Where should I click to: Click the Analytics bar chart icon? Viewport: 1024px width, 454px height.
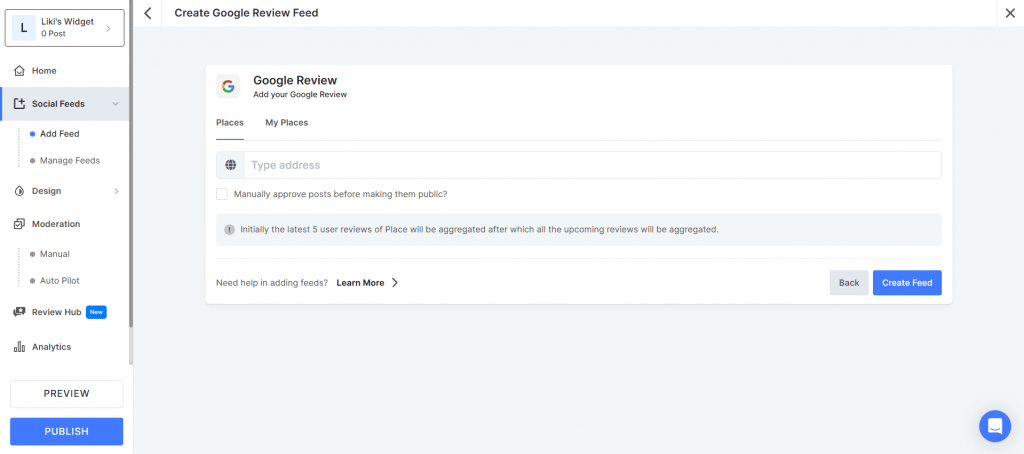coord(20,347)
